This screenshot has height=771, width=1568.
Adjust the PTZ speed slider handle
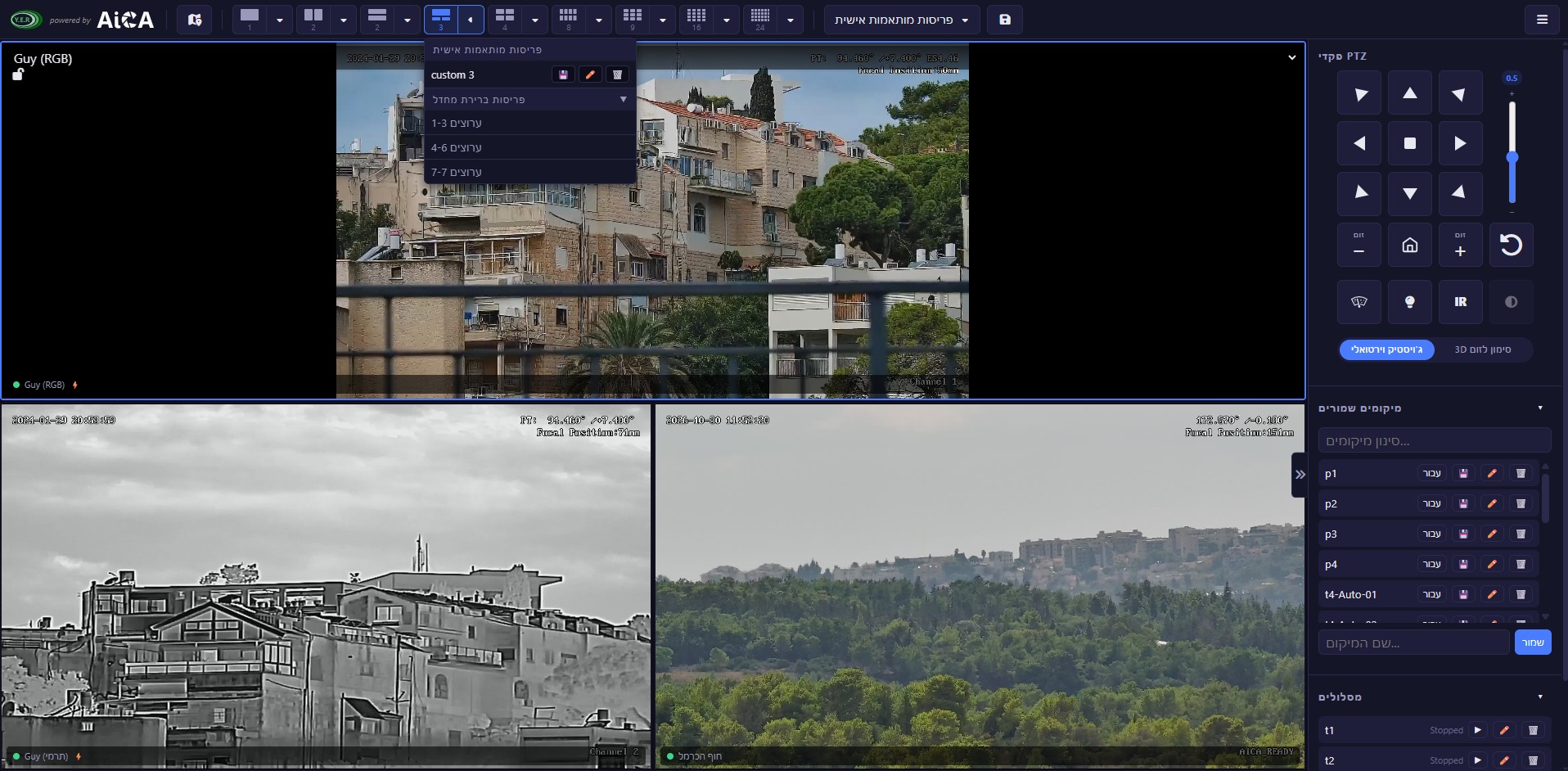[x=1512, y=157]
